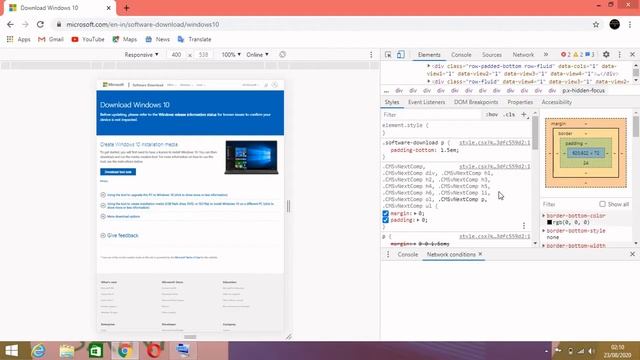Enable Show all computed properties checkbox
Viewport: 640px width, 360px height.
point(602,204)
